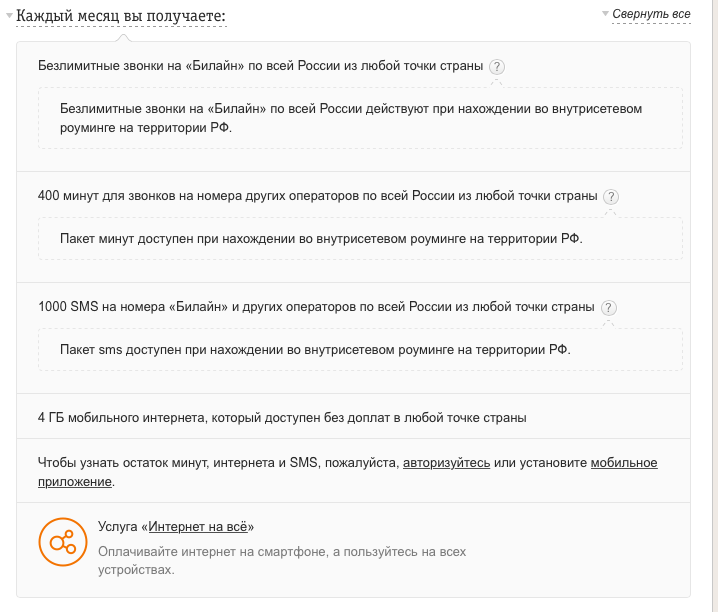Click 4 ГБ мобильного интернета row
The width and height of the screenshot is (718, 612).
click(353, 417)
